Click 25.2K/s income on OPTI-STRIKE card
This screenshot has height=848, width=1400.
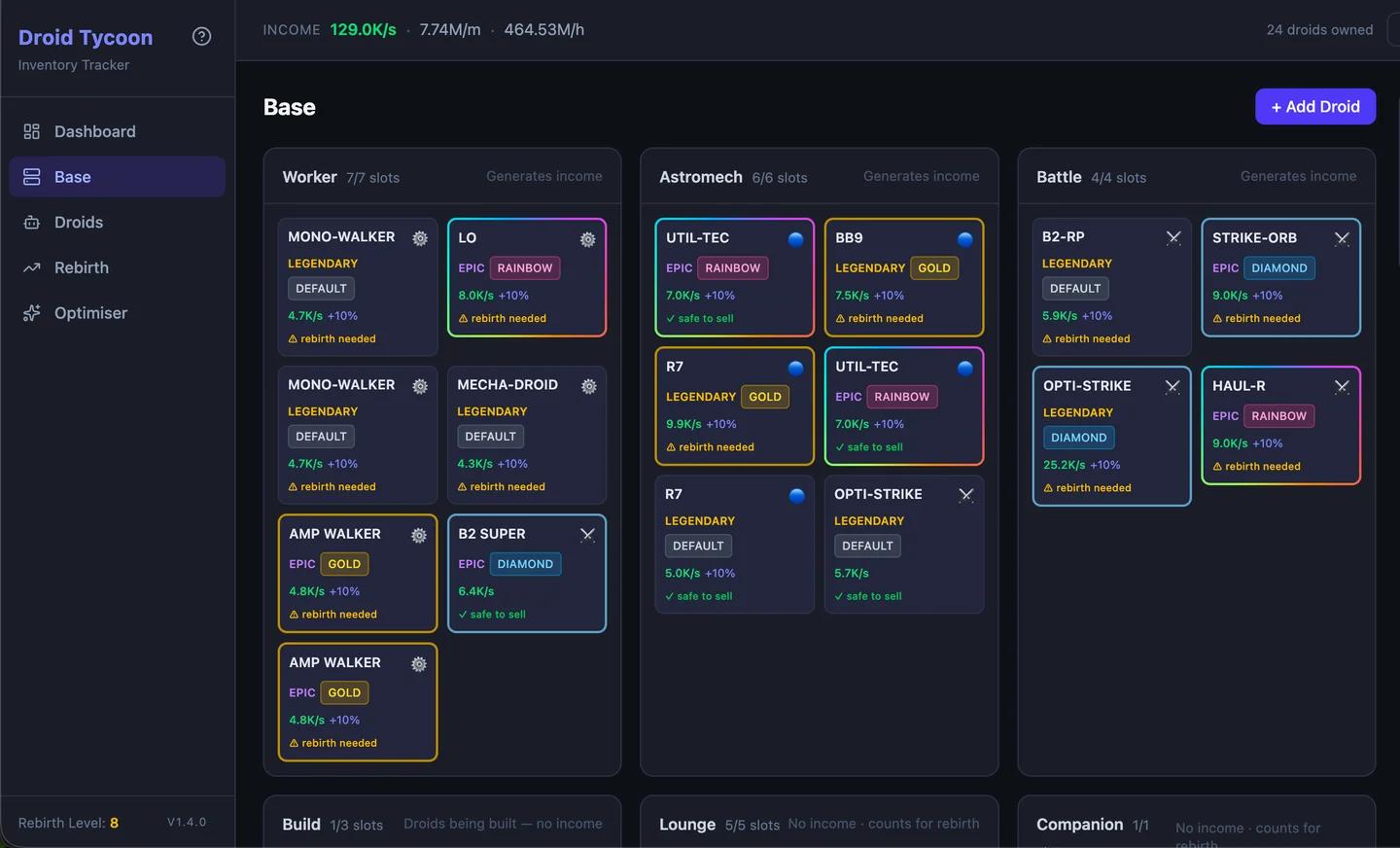coord(1064,465)
